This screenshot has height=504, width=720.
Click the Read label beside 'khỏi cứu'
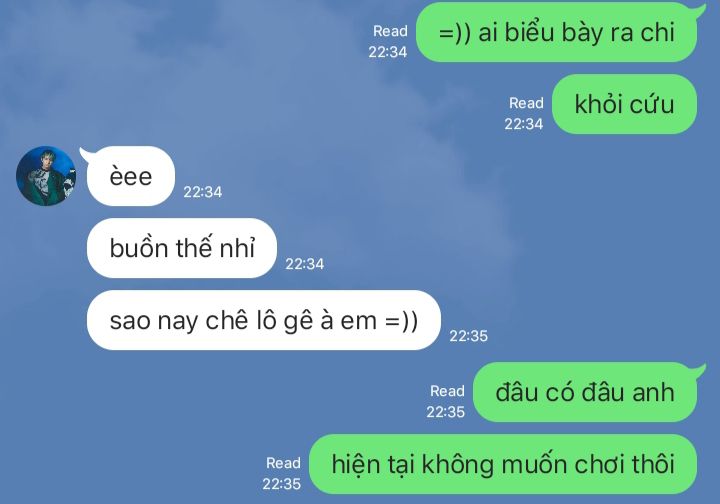pos(526,103)
